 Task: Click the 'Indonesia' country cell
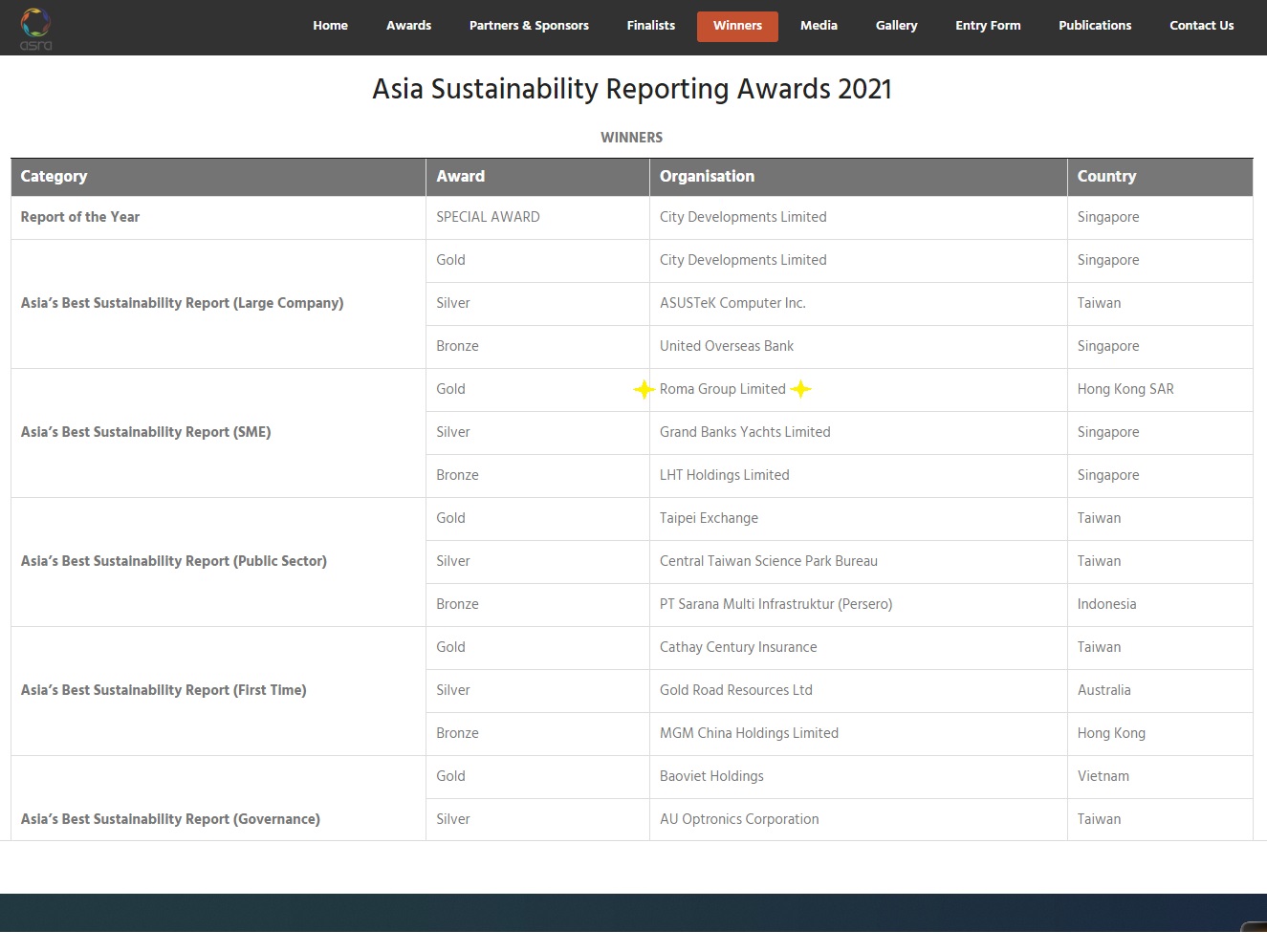point(1160,605)
